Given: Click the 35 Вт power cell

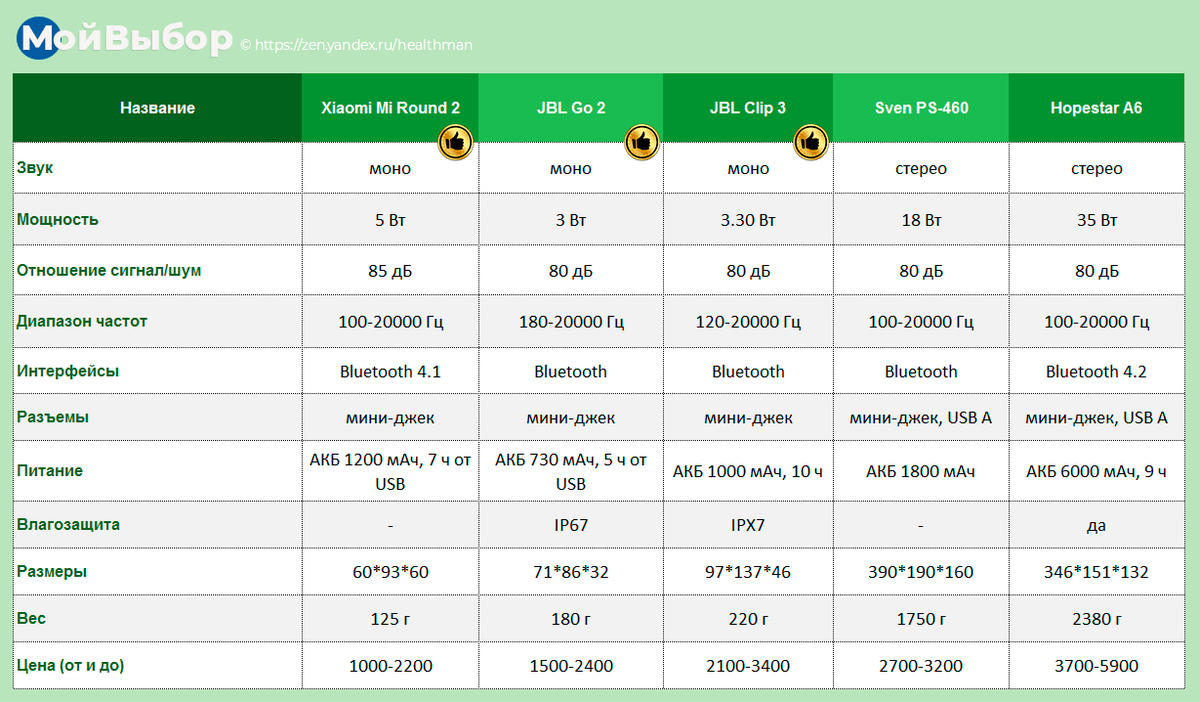Looking at the screenshot, I should click(1096, 220).
